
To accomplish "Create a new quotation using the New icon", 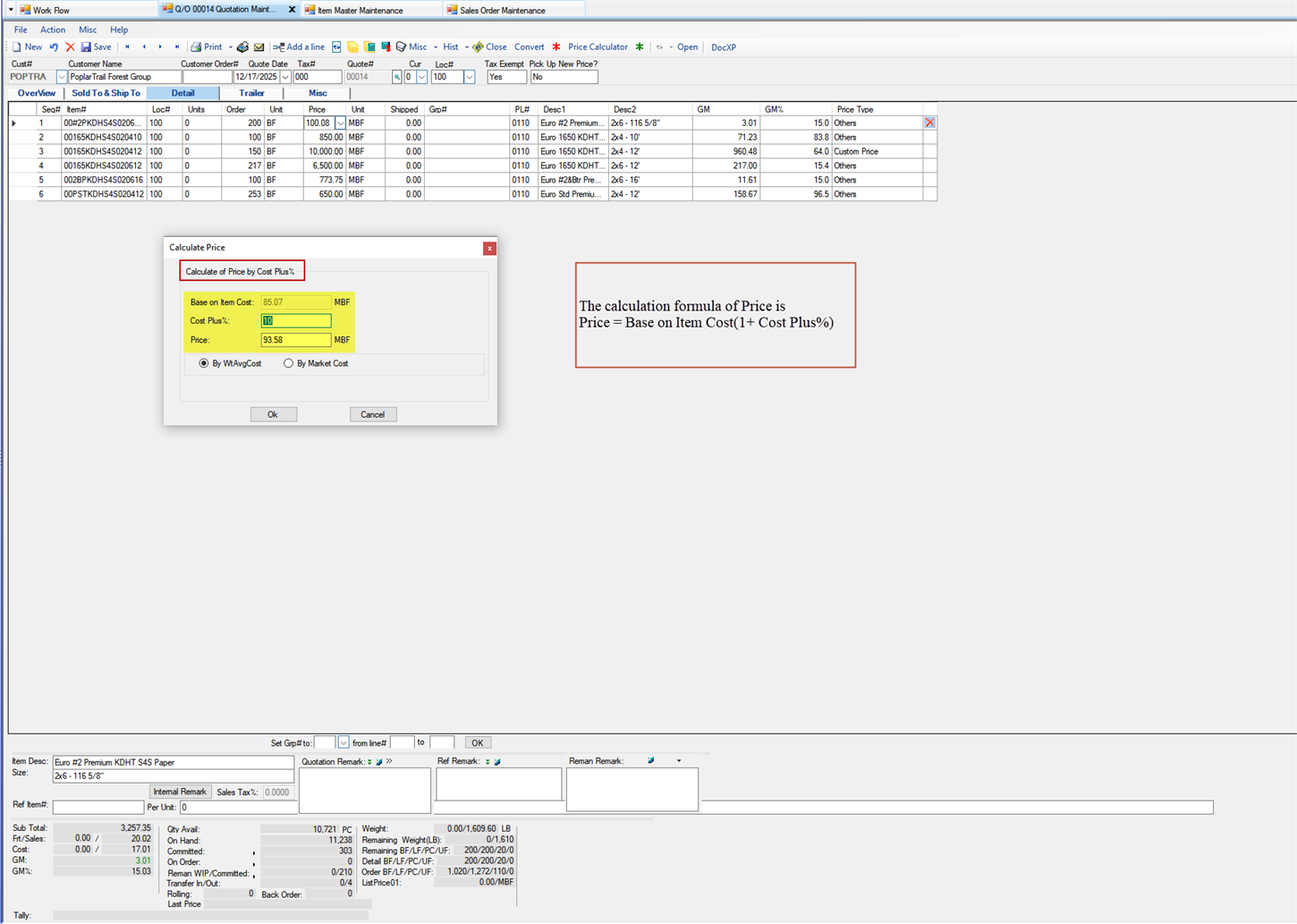I will click(28, 47).
